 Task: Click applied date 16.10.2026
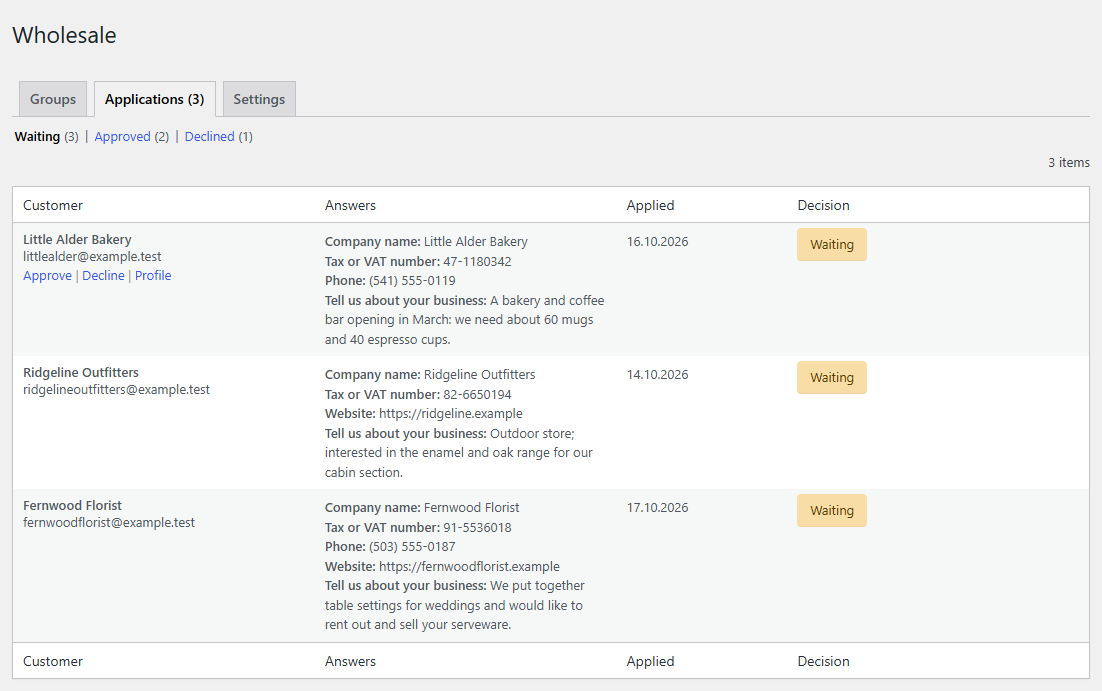[657, 242]
